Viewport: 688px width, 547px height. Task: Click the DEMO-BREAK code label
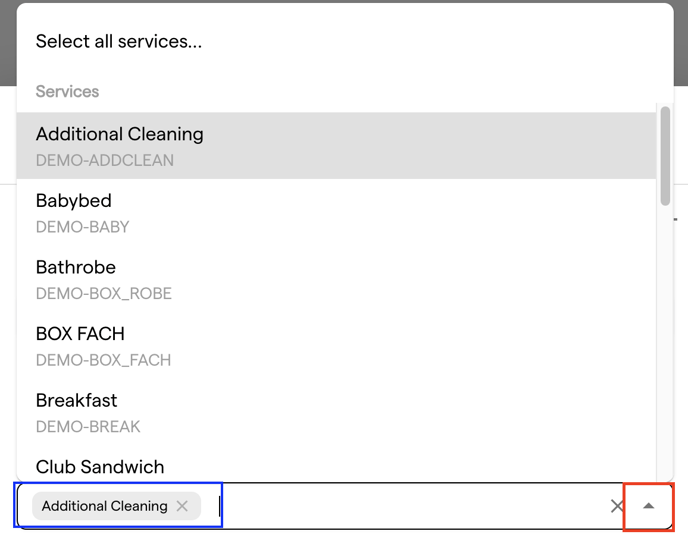pyautogui.click(x=88, y=426)
